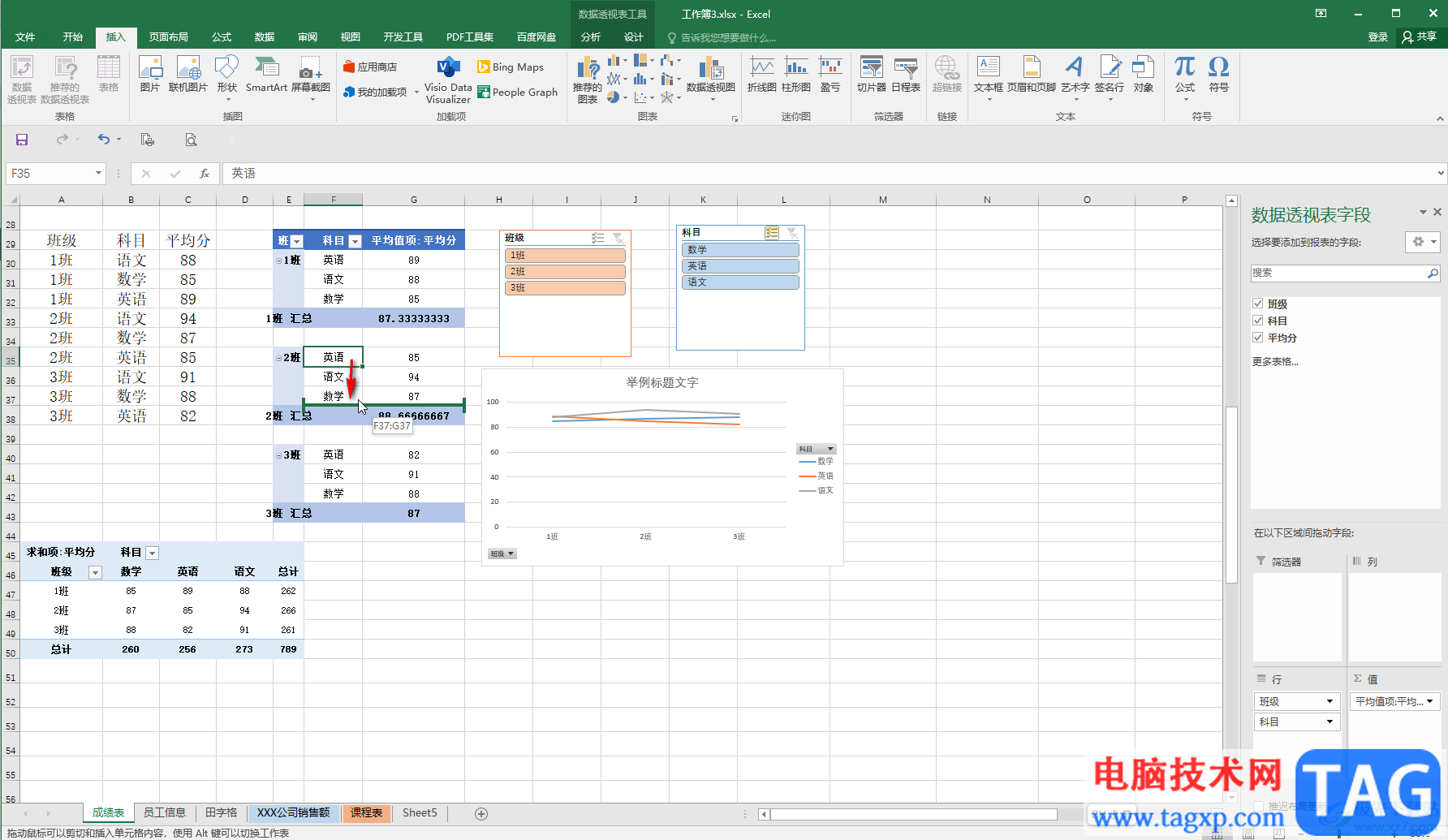The image size is (1448, 840).
Task: Switch to the 页面布局 ribbon tab
Action: coord(168,37)
